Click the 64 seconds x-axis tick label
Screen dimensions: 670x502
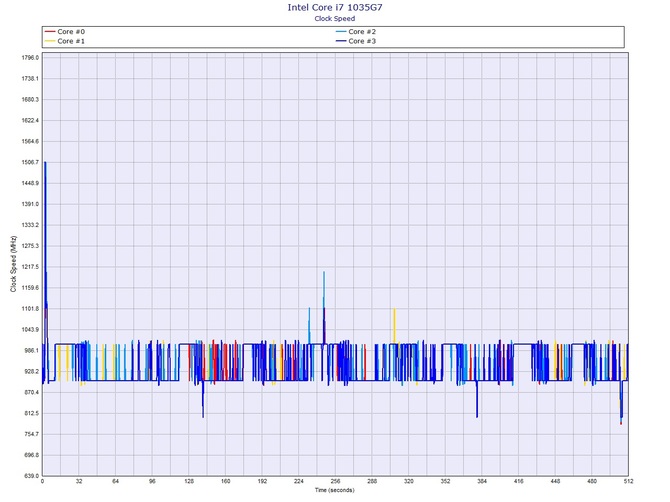pos(115,481)
